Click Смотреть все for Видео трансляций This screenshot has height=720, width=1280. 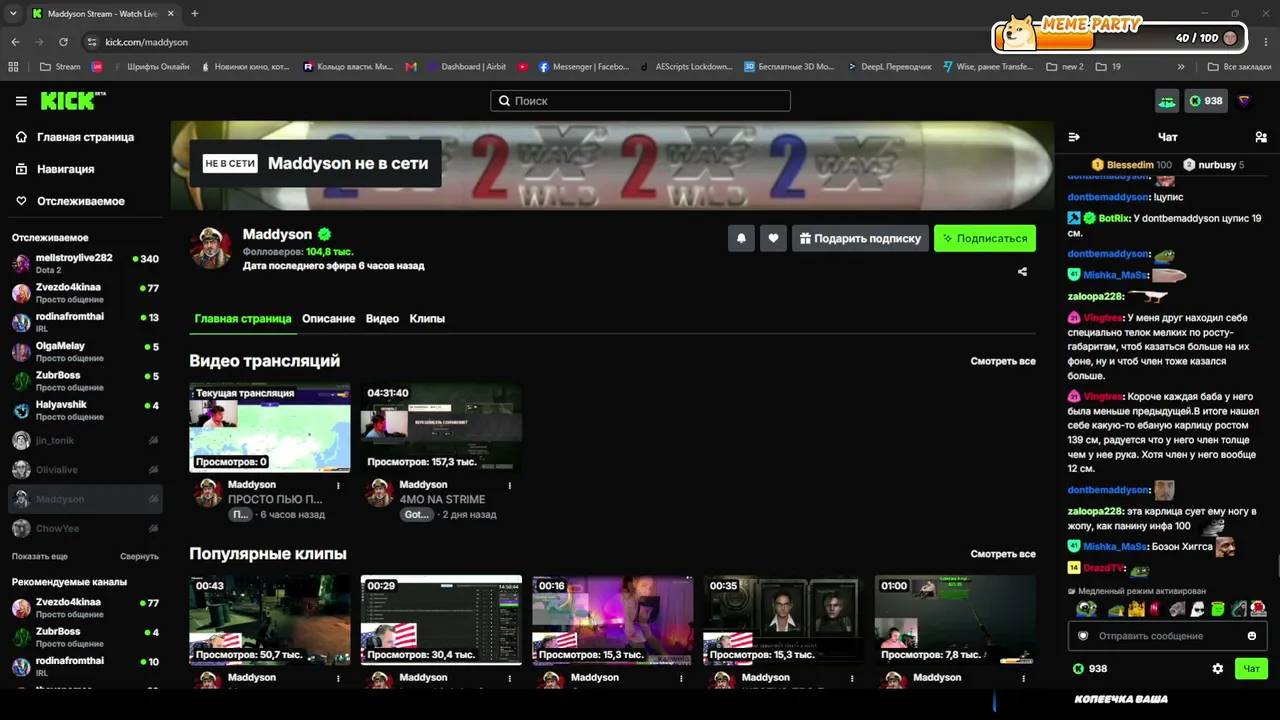[1003, 361]
